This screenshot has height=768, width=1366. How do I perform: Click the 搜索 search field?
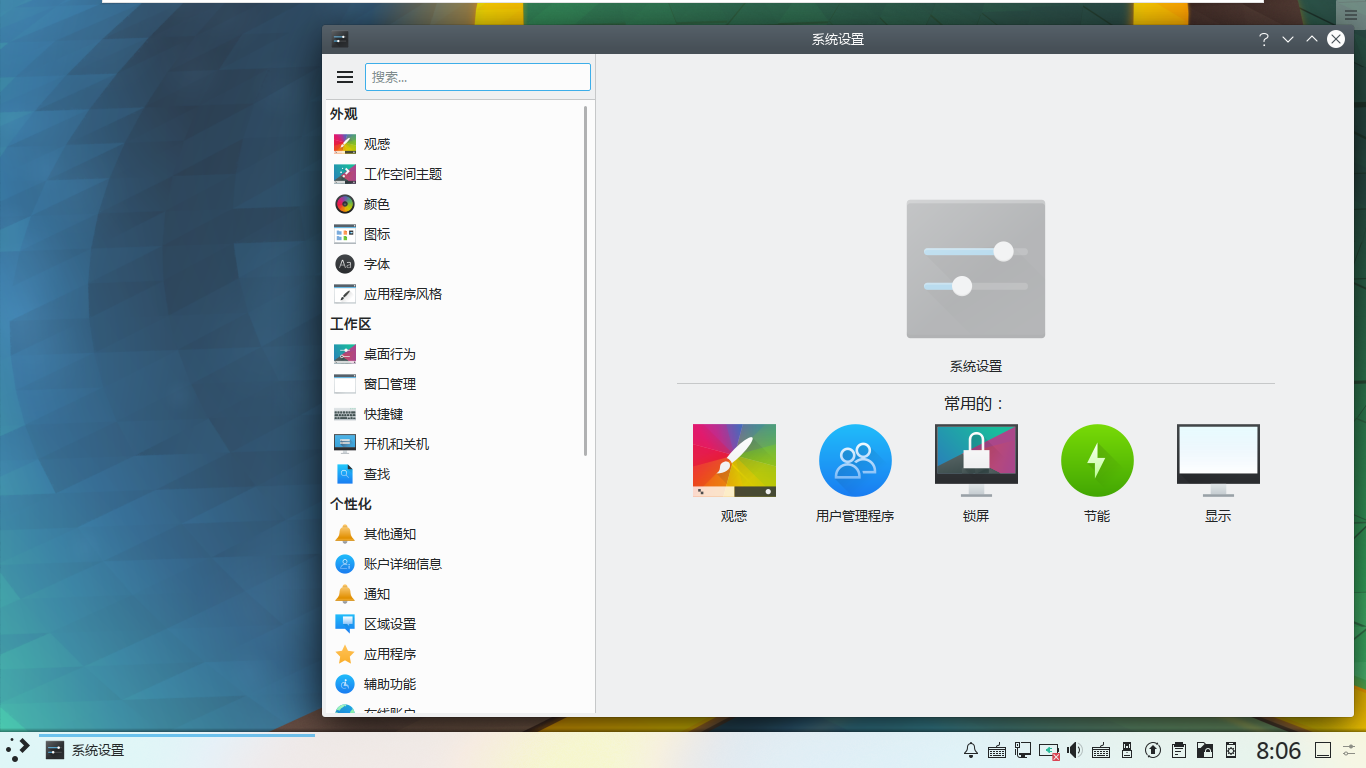point(478,77)
